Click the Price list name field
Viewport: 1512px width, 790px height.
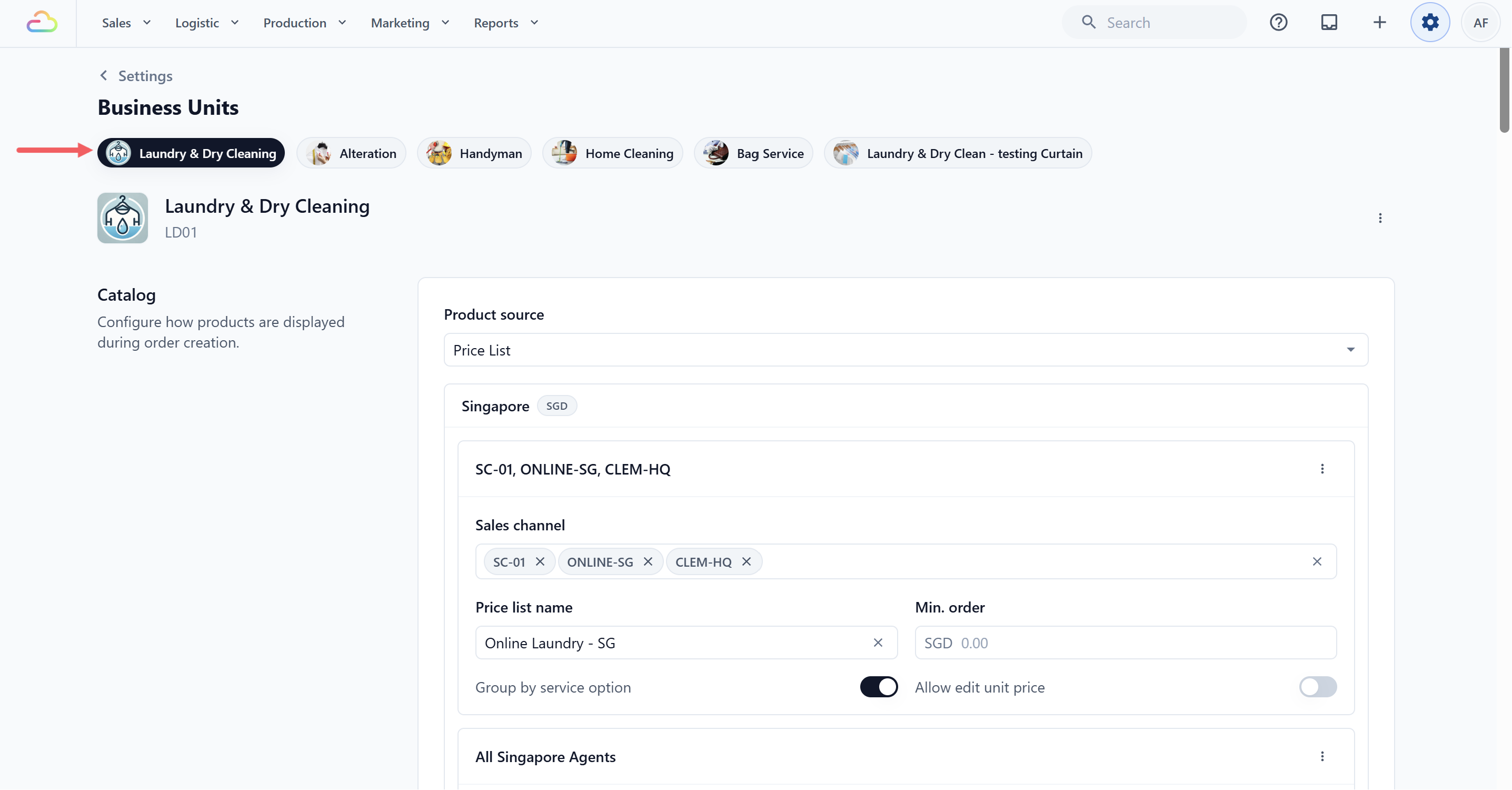(686, 643)
